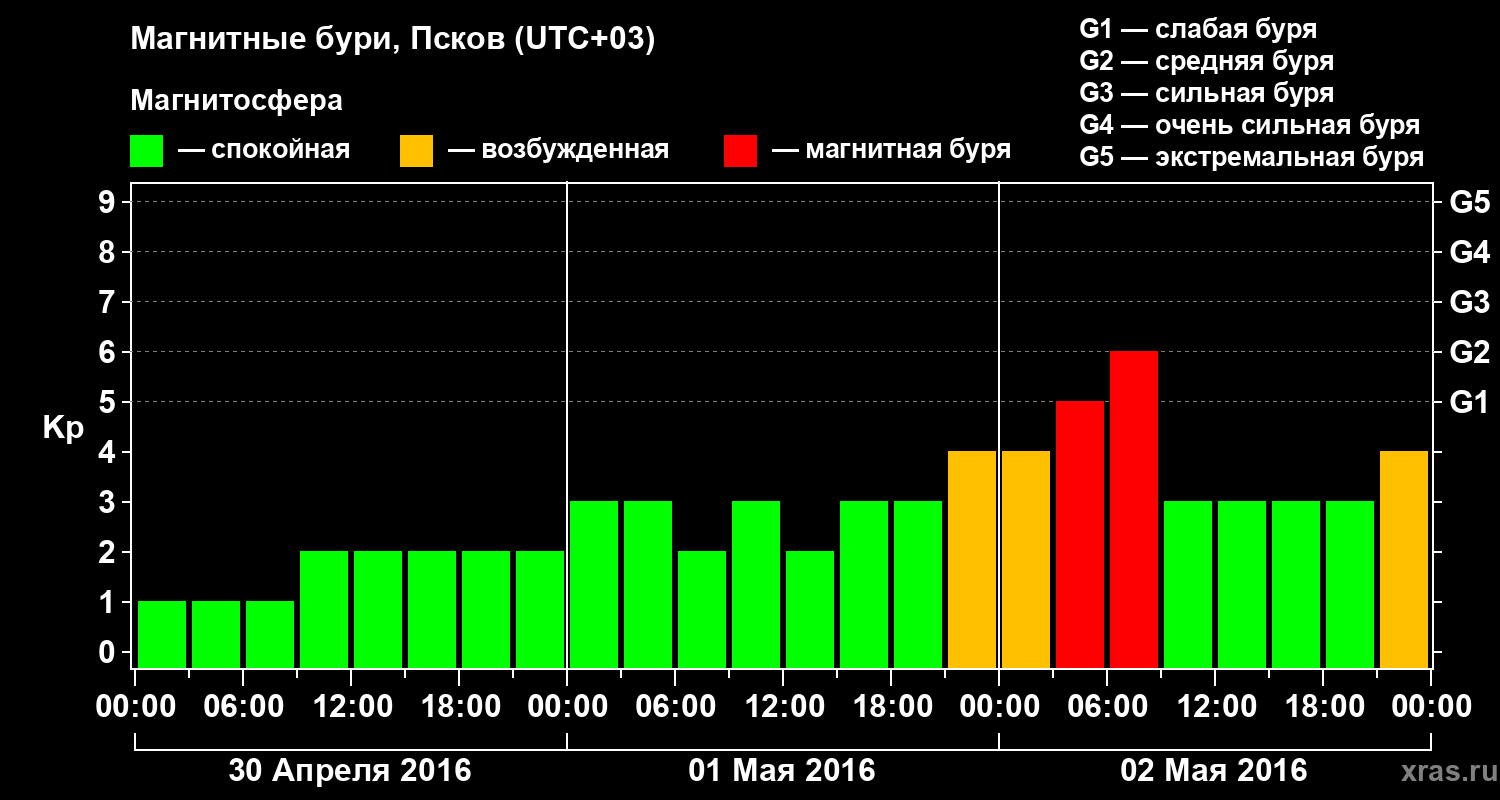Click the red Kp 5 bar on 02 May
Image resolution: width=1500 pixels, height=800 pixels.
[x=1080, y=535]
